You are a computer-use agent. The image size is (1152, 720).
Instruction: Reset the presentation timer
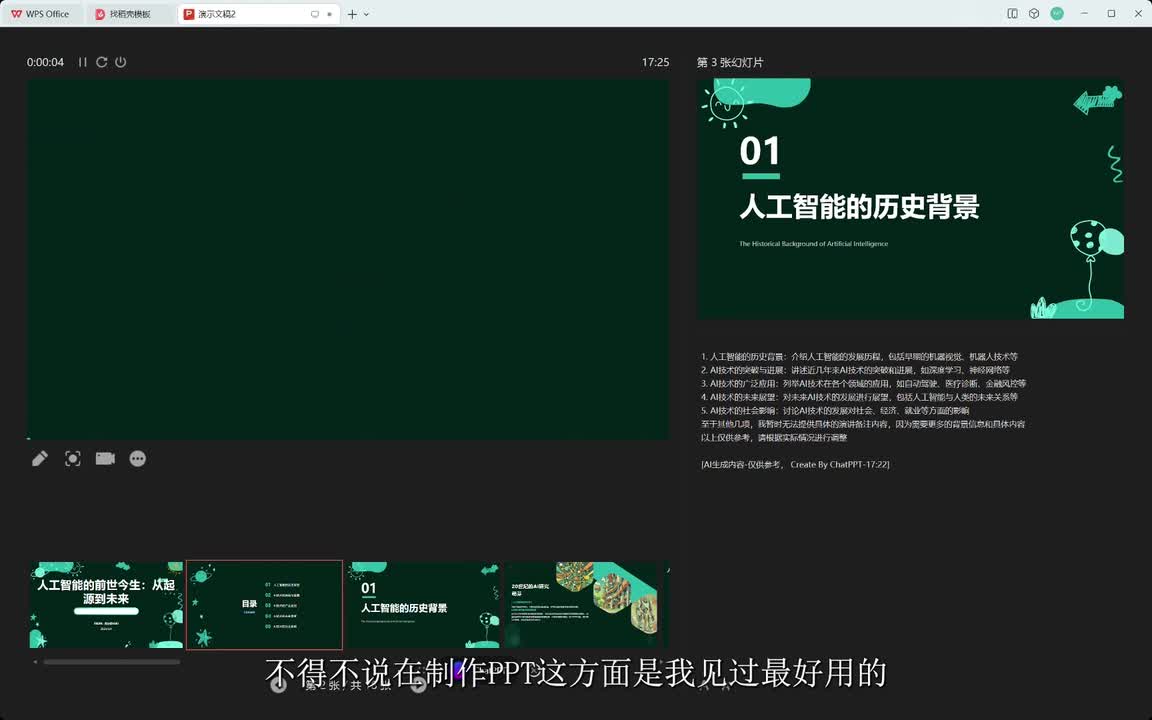point(101,62)
